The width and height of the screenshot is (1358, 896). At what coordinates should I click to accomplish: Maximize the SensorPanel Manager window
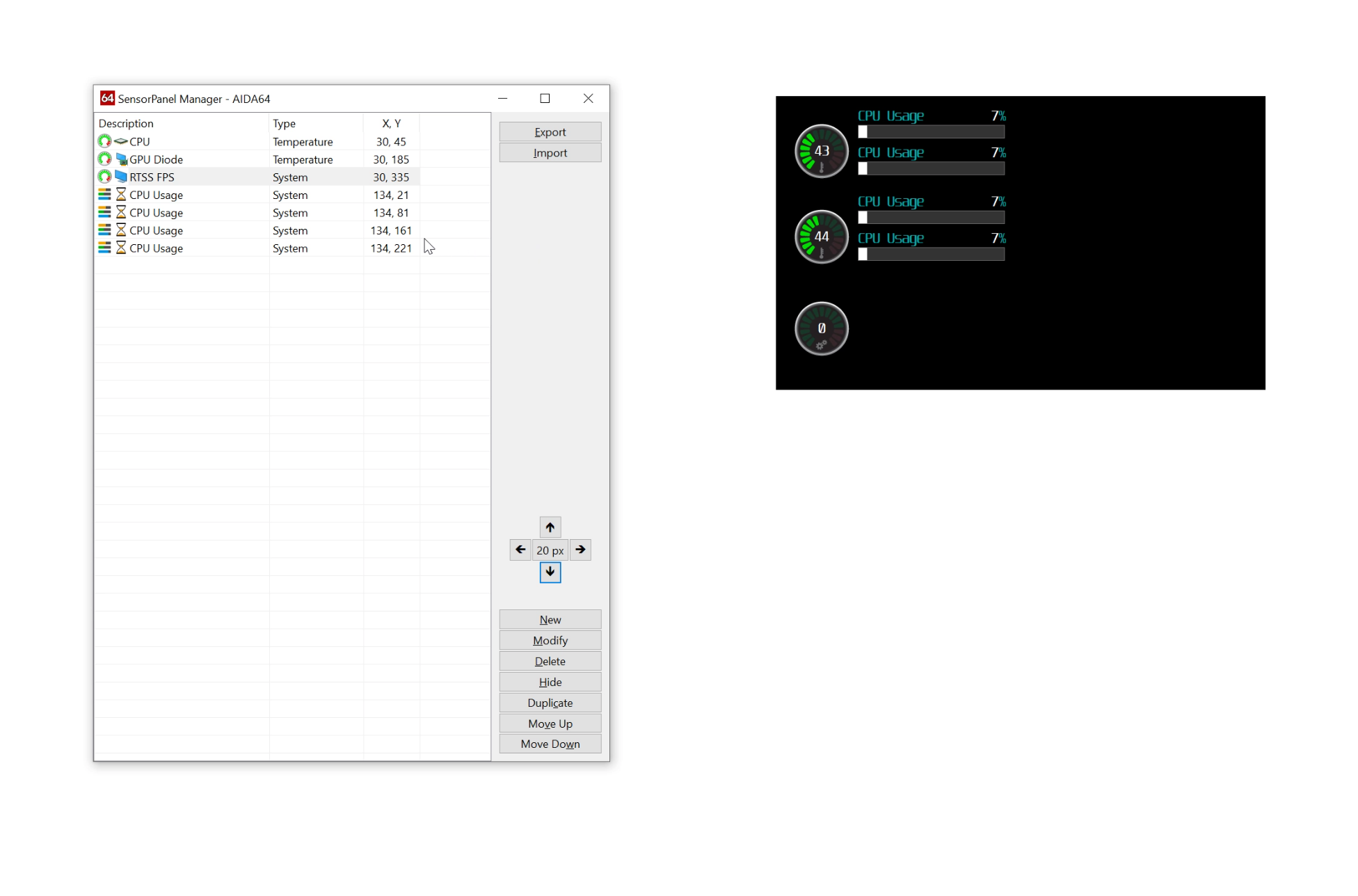pyautogui.click(x=545, y=99)
